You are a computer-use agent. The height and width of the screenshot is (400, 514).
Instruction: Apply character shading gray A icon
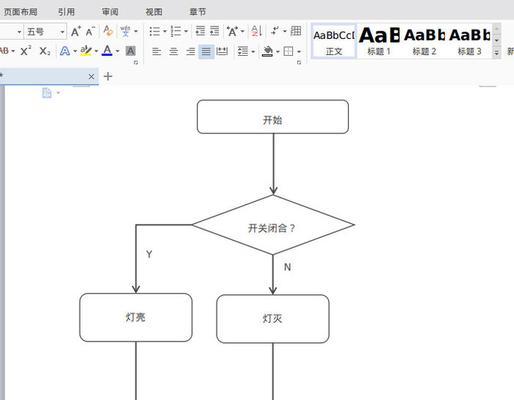coord(130,51)
